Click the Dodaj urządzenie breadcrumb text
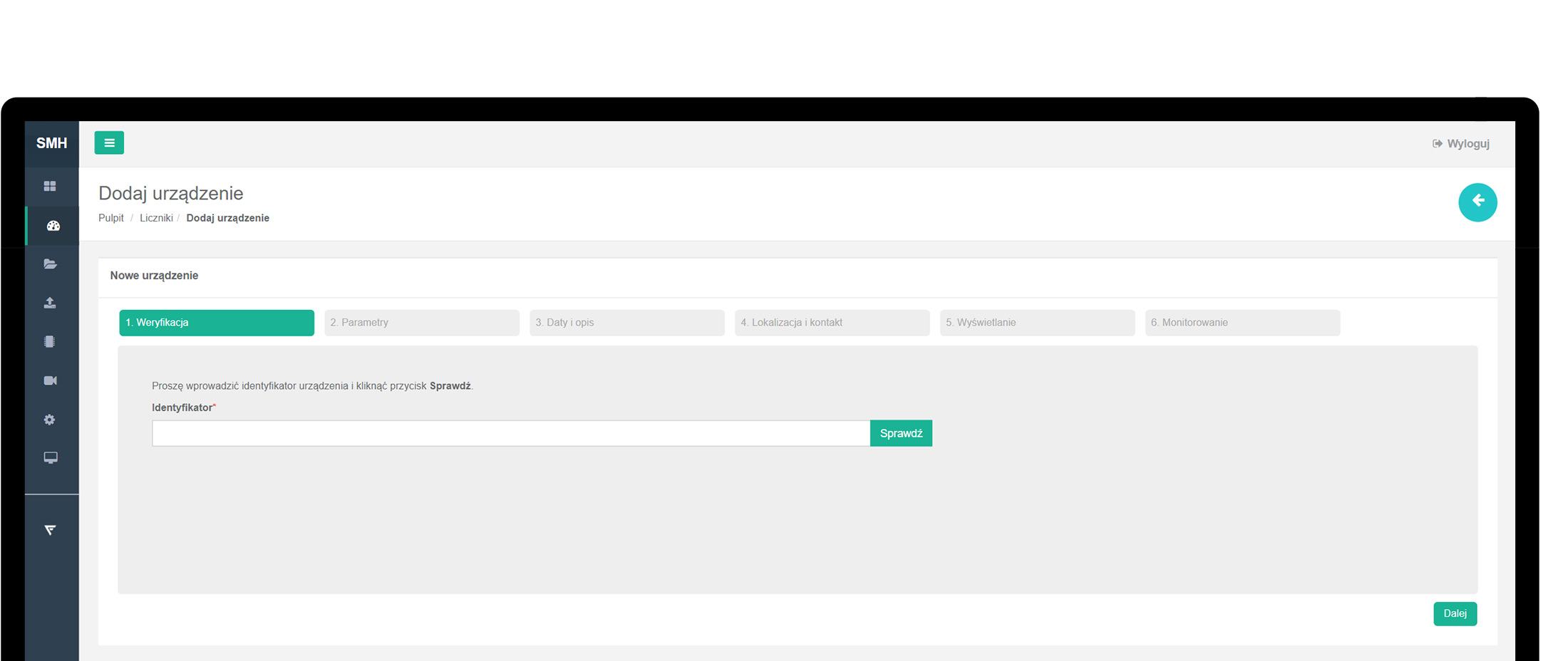 [x=228, y=218]
